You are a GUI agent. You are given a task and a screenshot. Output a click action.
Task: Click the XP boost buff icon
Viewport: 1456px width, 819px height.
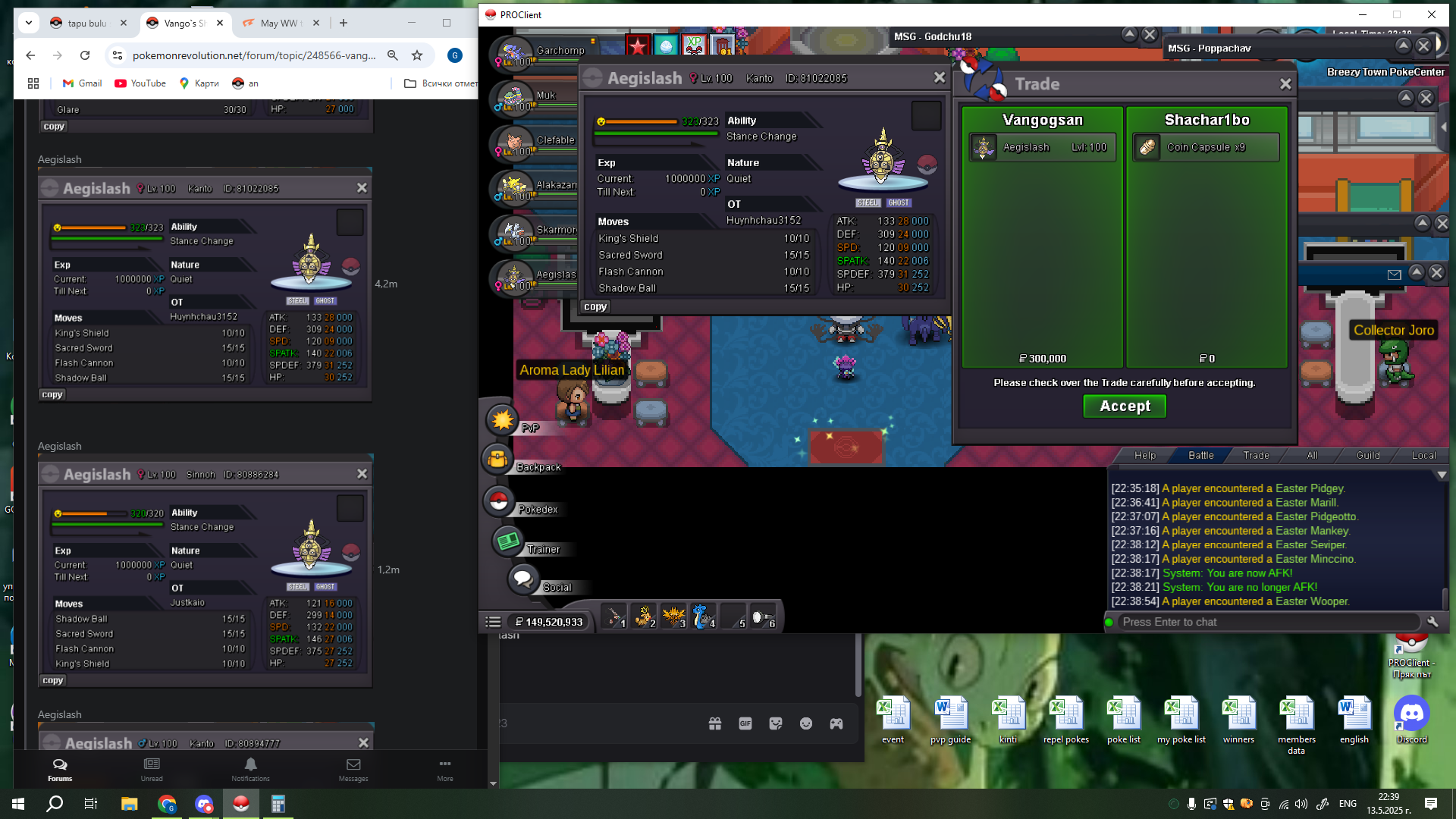(694, 46)
